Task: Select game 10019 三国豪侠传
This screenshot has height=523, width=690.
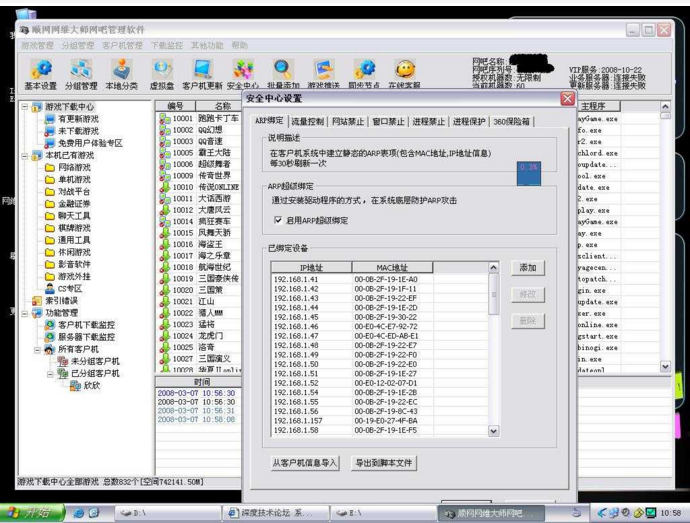Action: 199,279
